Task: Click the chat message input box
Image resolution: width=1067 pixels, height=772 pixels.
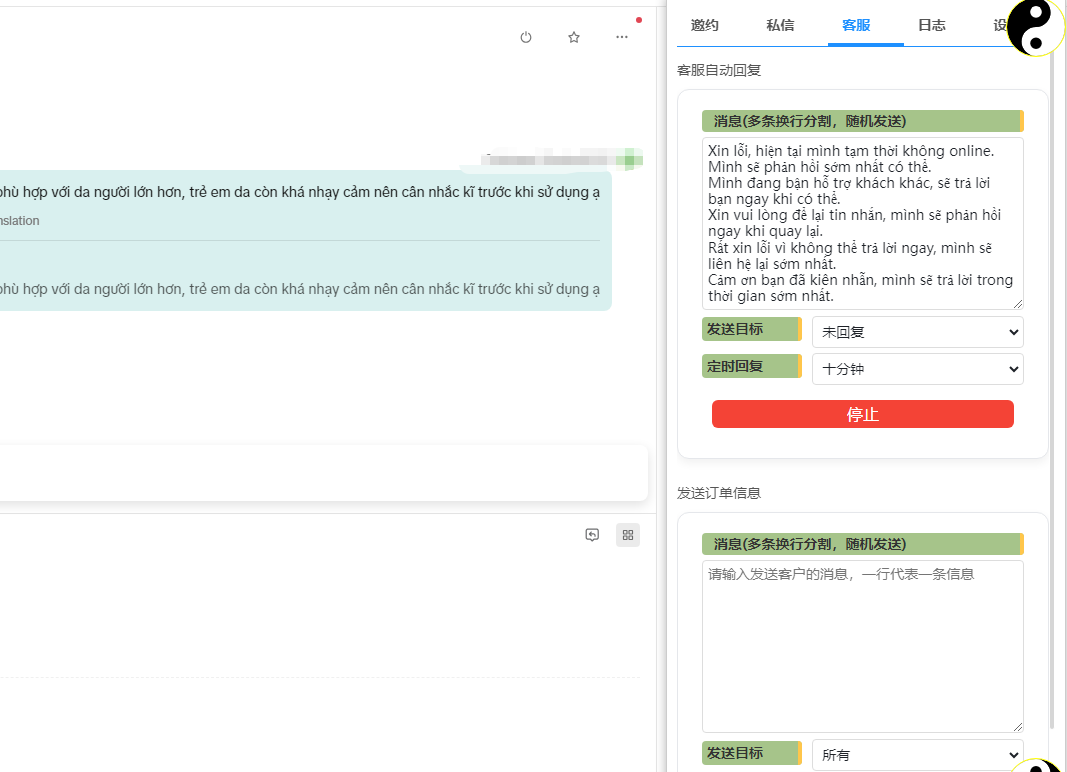Action: 320,473
